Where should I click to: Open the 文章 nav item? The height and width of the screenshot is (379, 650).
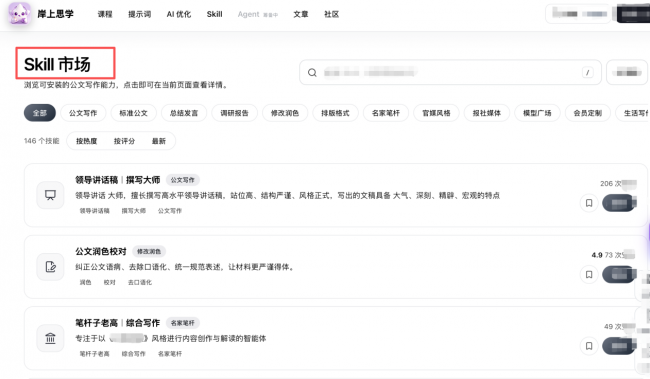(x=301, y=14)
